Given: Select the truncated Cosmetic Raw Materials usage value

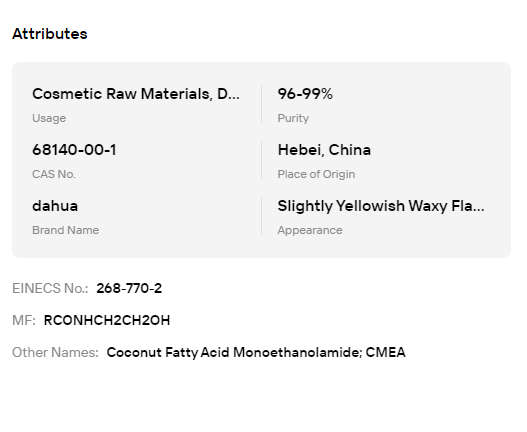Looking at the screenshot, I should tap(136, 94).
